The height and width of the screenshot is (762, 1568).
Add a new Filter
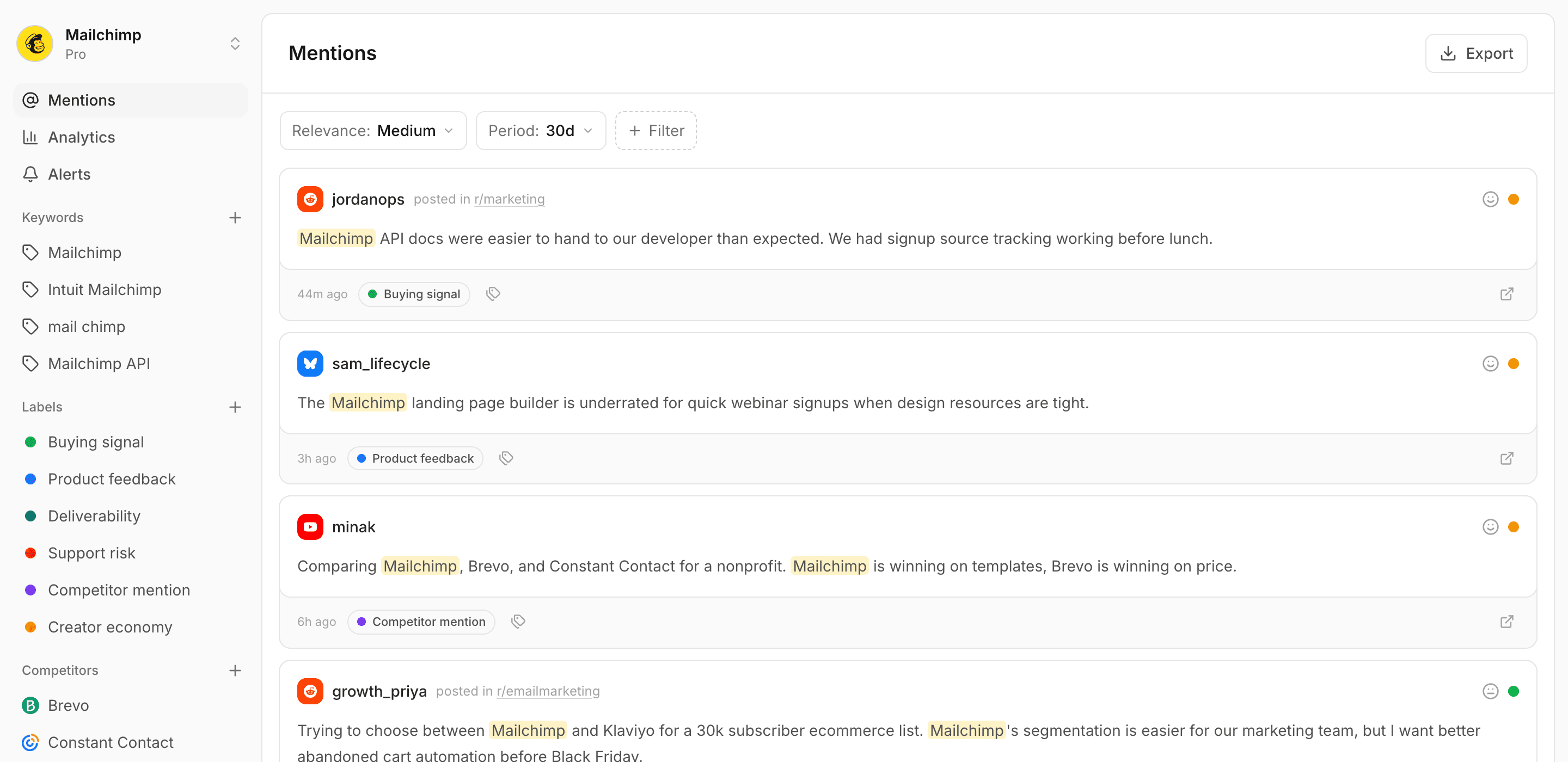pyautogui.click(x=656, y=131)
